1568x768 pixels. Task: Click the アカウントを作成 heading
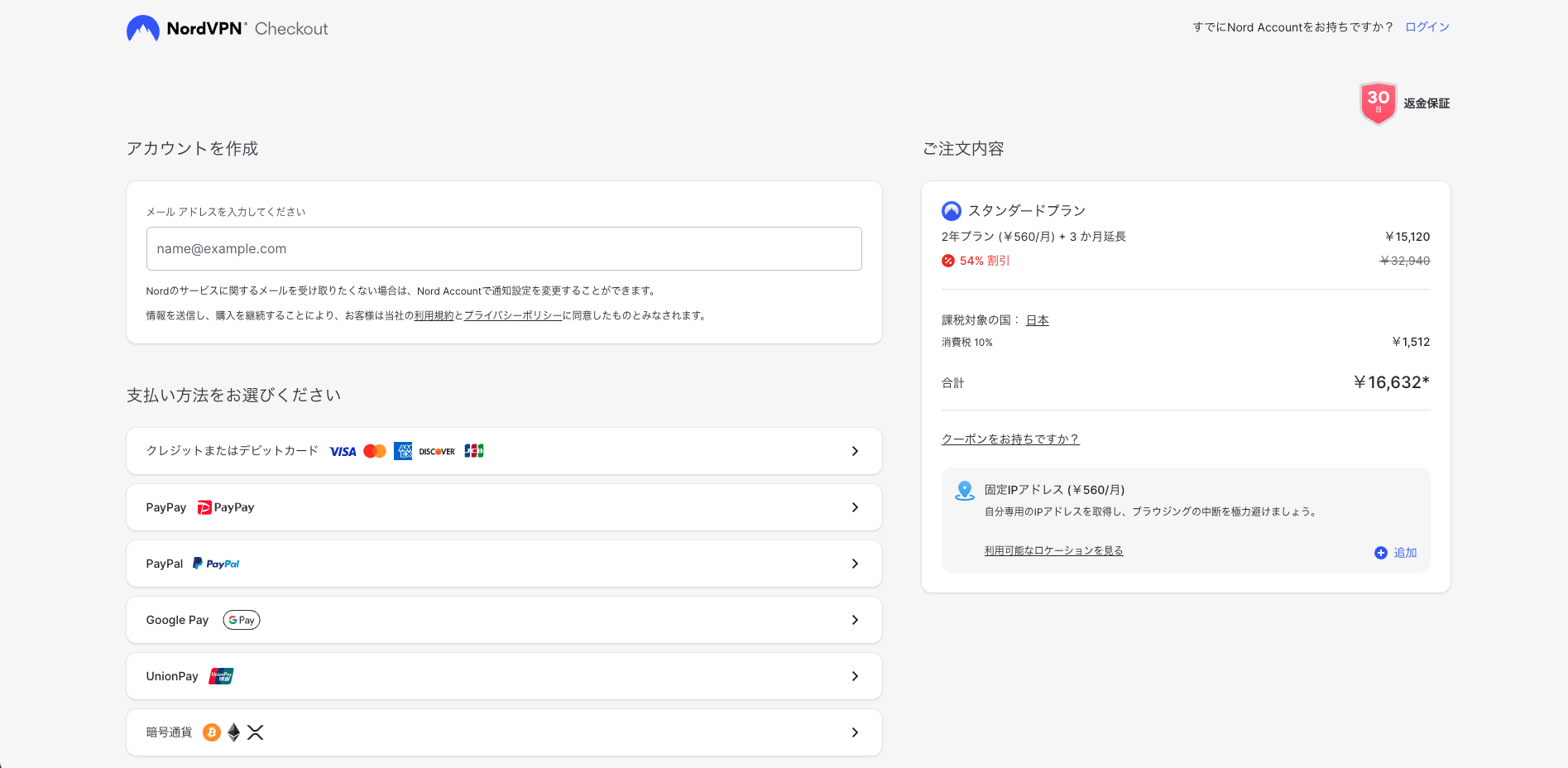point(192,149)
